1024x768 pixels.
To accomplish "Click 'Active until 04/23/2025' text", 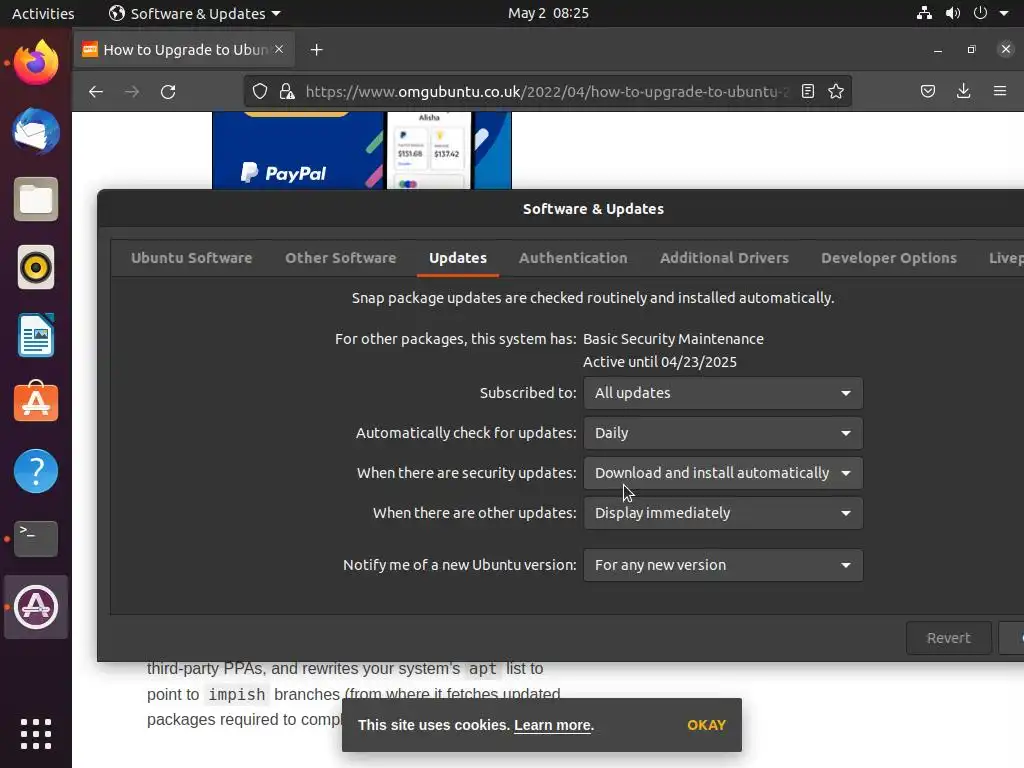I will coord(660,362).
